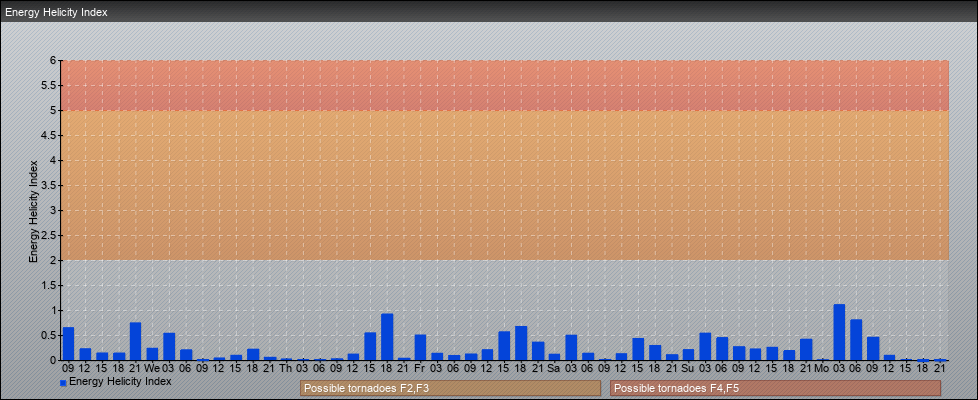
Task: Click the 'Mo' day label on the time axis
Action: click(822, 369)
